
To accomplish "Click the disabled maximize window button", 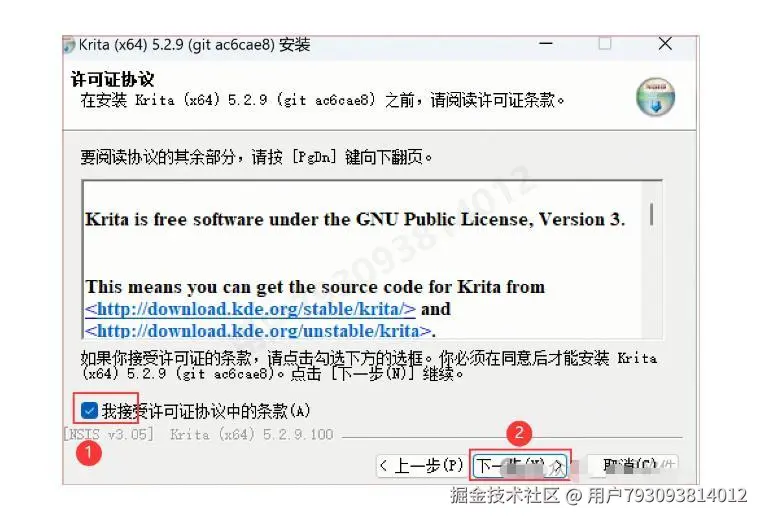I will tap(605, 44).
